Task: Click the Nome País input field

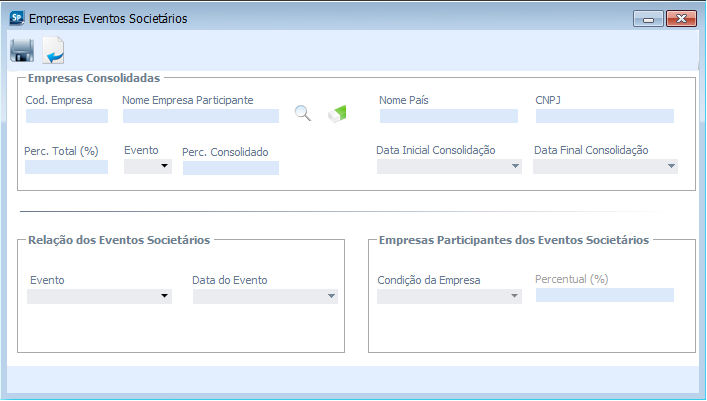Action: (x=448, y=116)
